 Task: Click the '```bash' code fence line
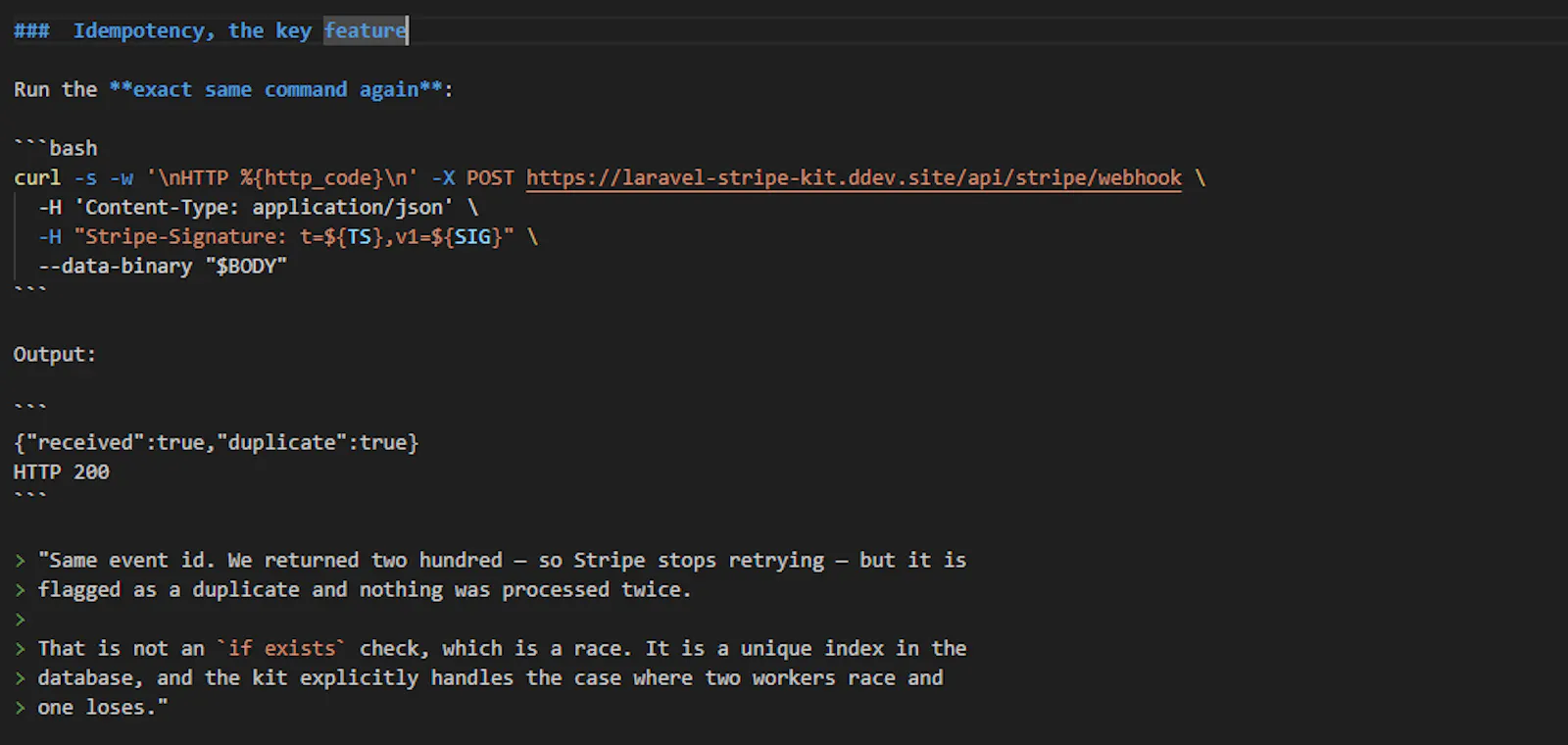[56, 148]
